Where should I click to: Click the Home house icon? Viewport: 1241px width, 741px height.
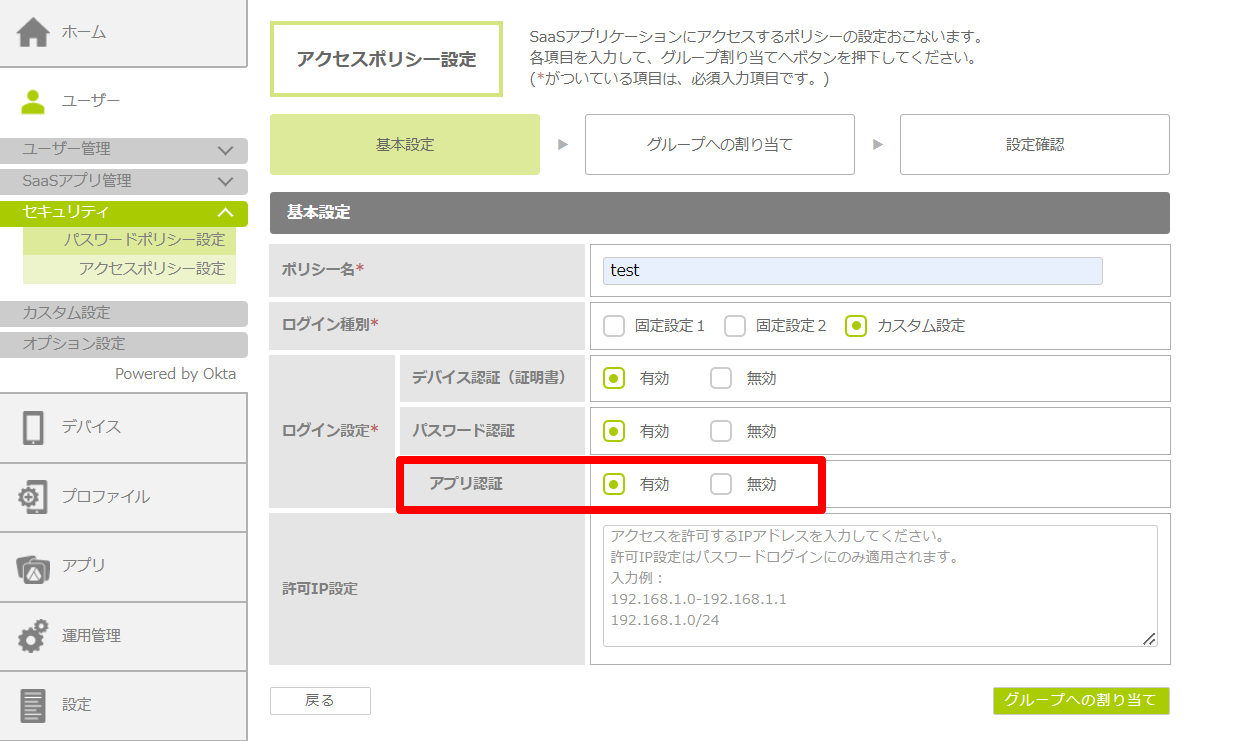pos(33,33)
